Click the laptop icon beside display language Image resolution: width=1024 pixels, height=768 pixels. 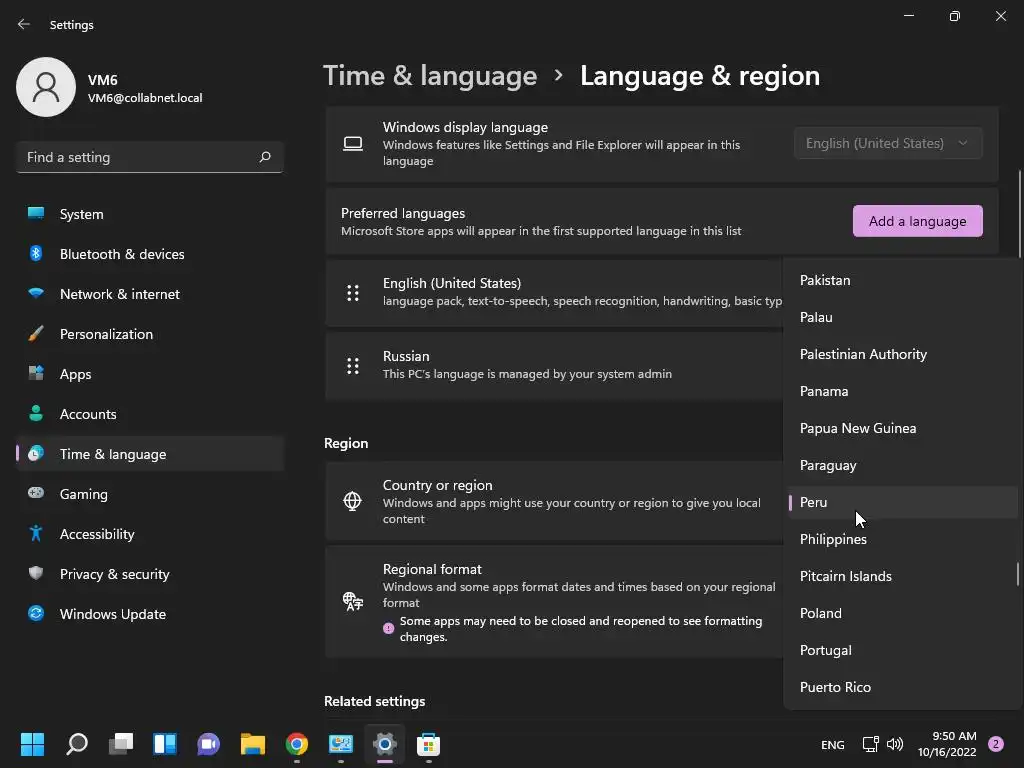coord(353,143)
